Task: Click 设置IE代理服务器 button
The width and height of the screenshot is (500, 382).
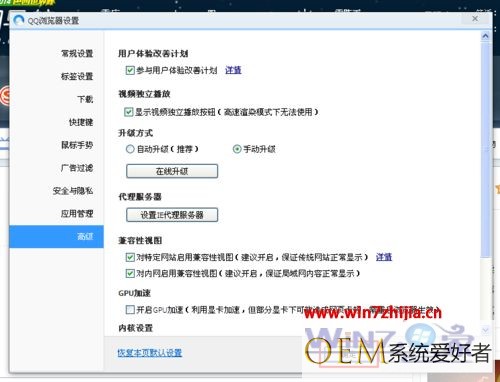Action: pos(172,215)
